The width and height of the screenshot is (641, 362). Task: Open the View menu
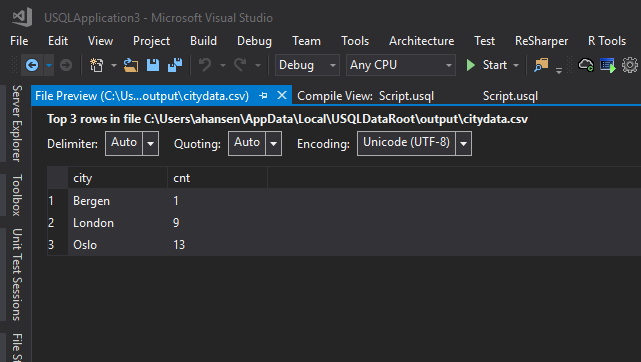coord(100,41)
